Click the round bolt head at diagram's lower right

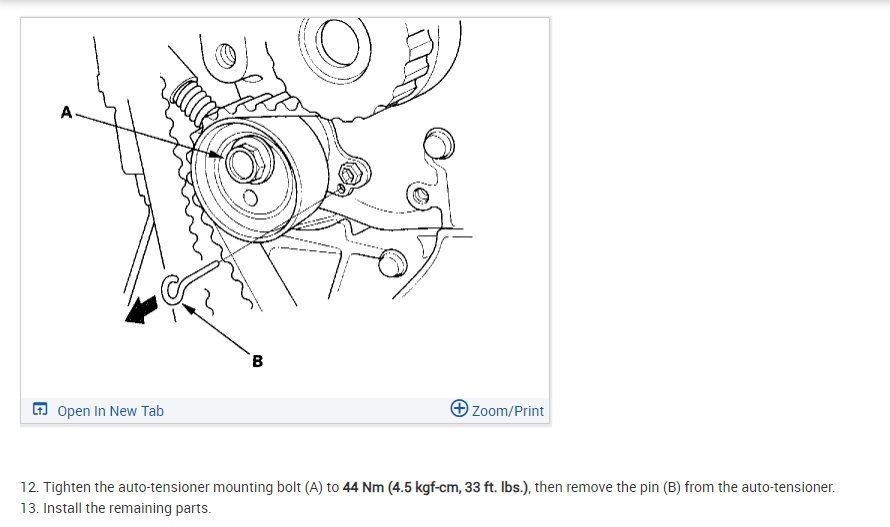pos(393,263)
